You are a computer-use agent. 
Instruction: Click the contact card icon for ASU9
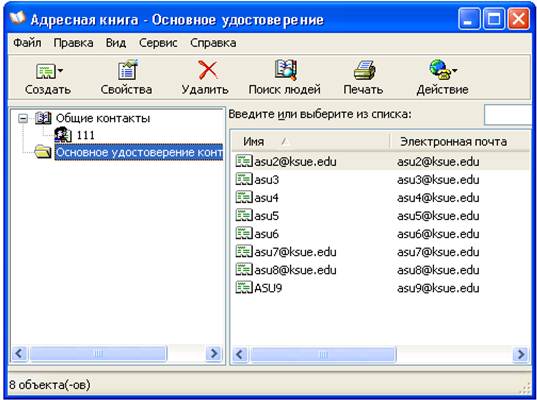(x=244, y=288)
